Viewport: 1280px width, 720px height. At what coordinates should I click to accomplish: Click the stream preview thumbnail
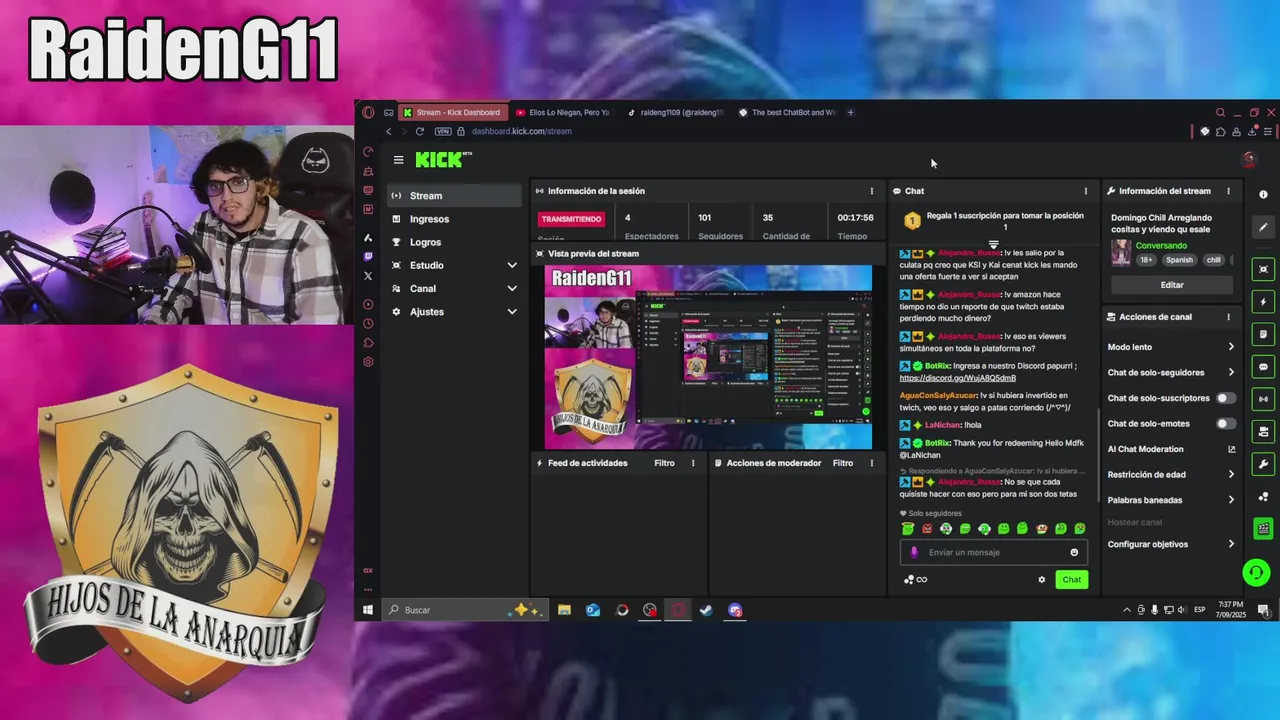708,357
